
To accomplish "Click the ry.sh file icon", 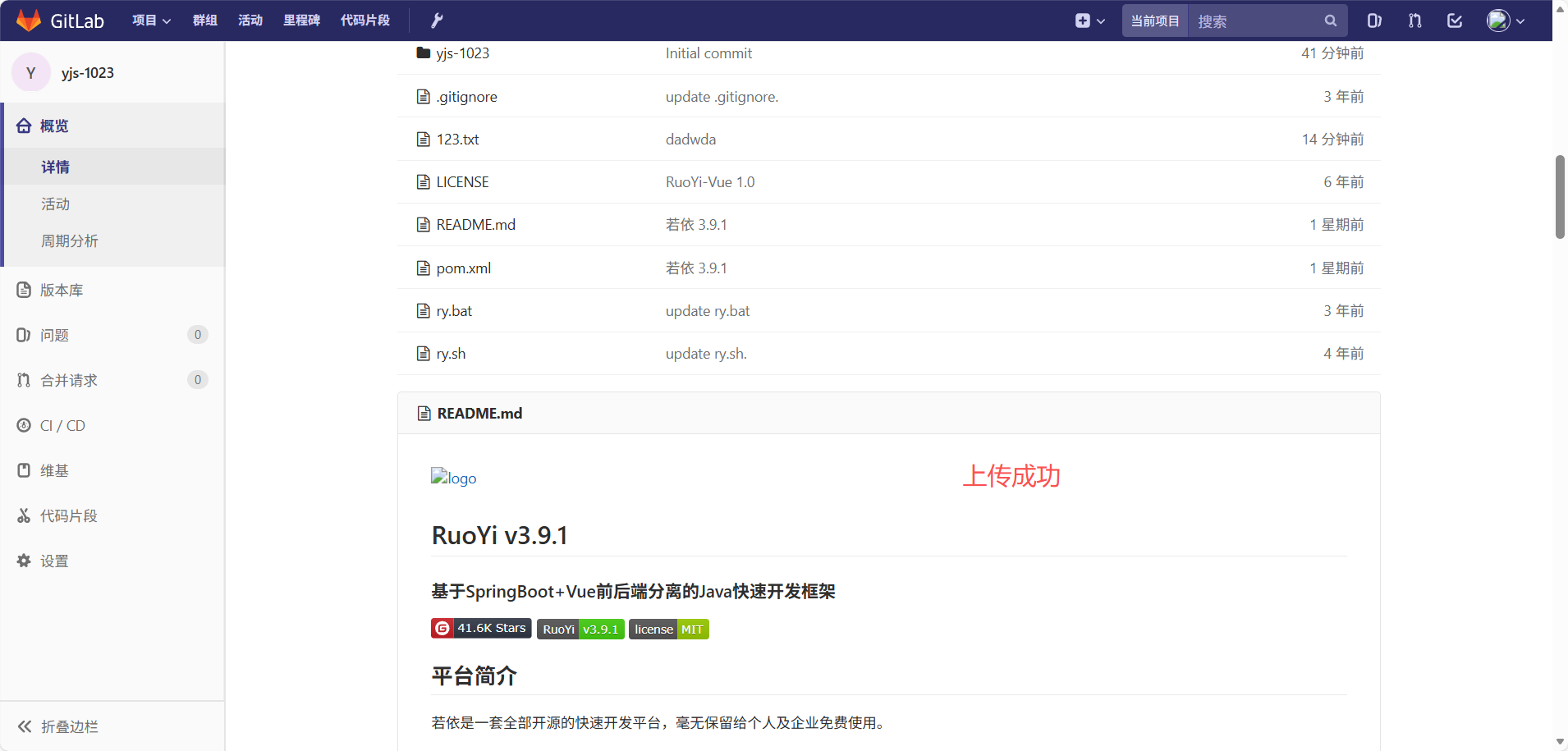I will (424, 354).
